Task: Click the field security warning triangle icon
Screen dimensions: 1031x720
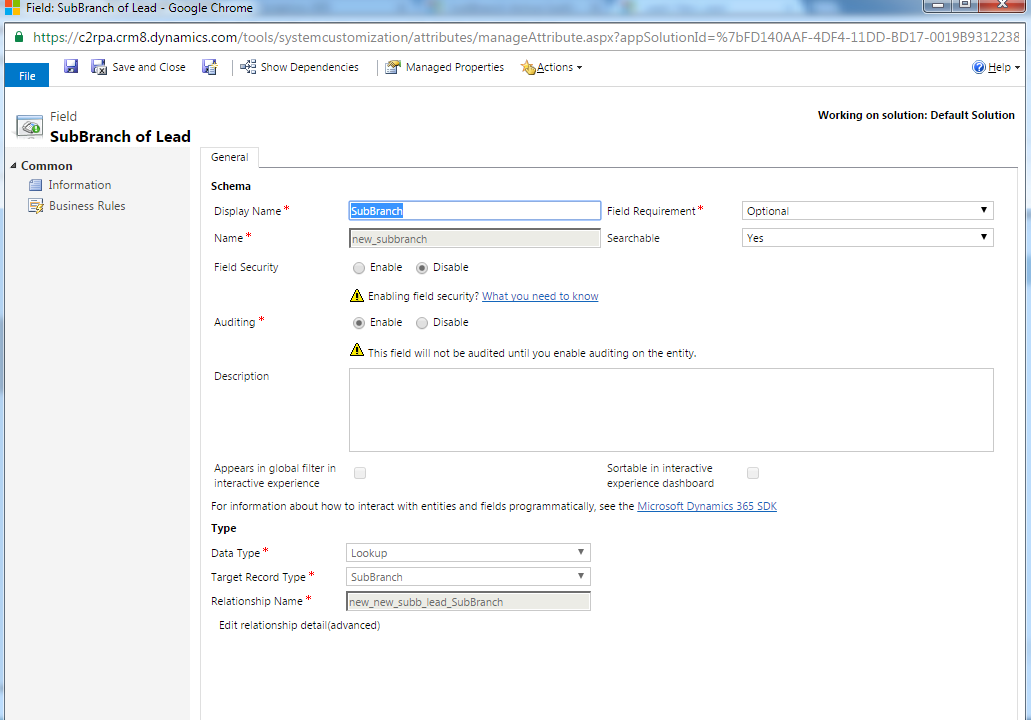Action: point(356,296)
